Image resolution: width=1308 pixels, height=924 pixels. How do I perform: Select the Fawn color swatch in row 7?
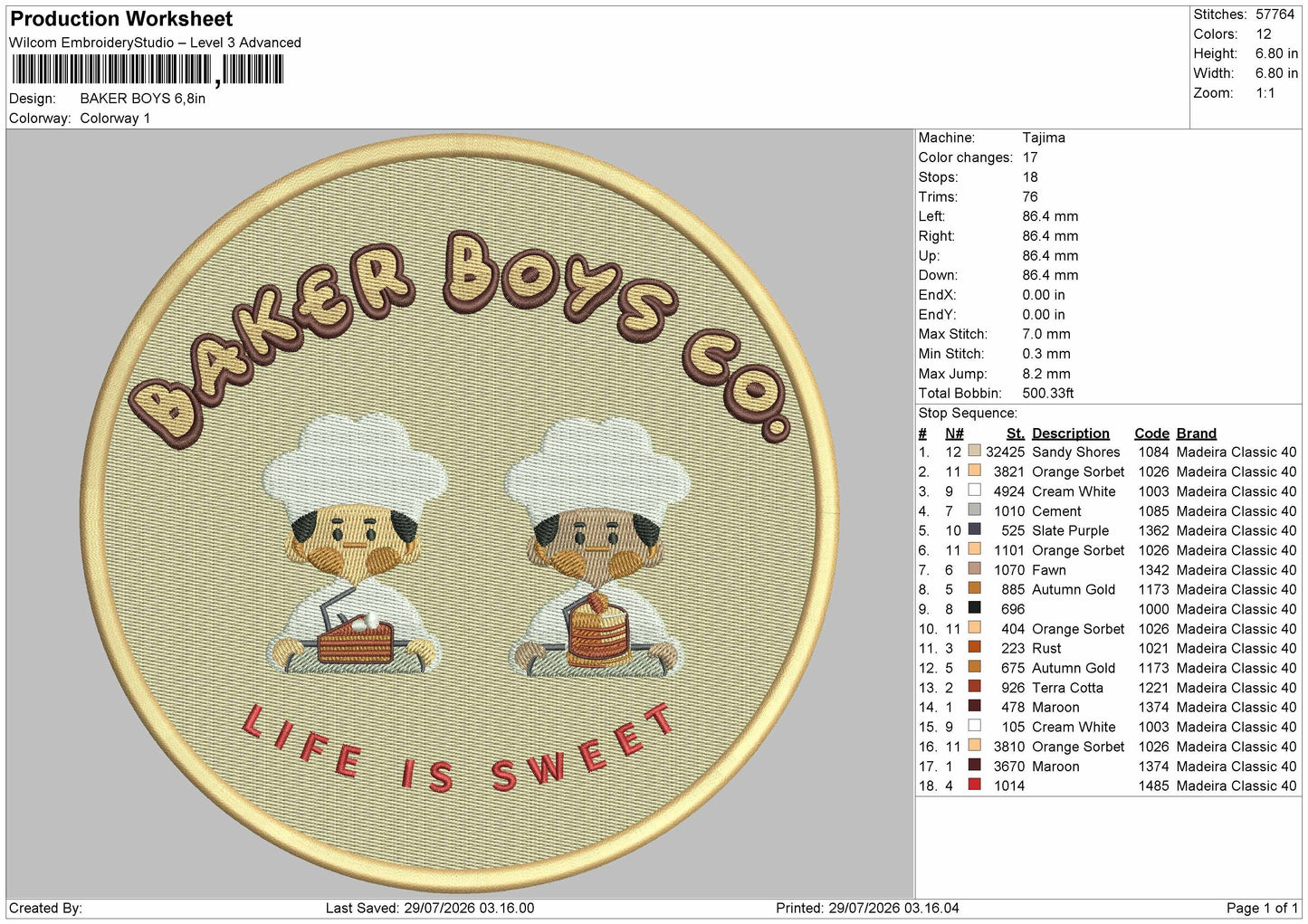click(x=974, y=568)
